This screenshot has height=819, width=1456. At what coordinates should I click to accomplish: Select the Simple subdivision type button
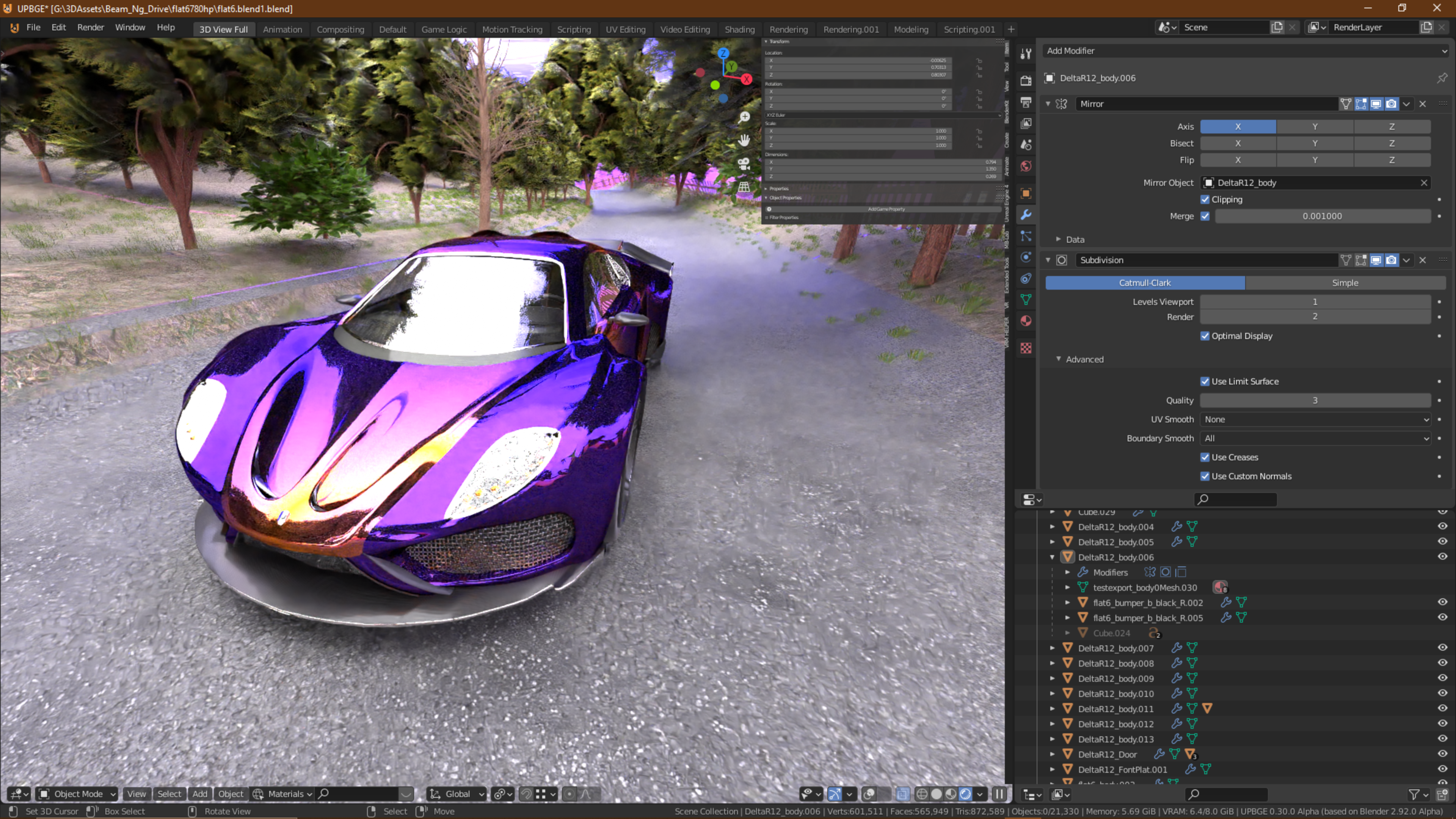(x=1345, y=282)
